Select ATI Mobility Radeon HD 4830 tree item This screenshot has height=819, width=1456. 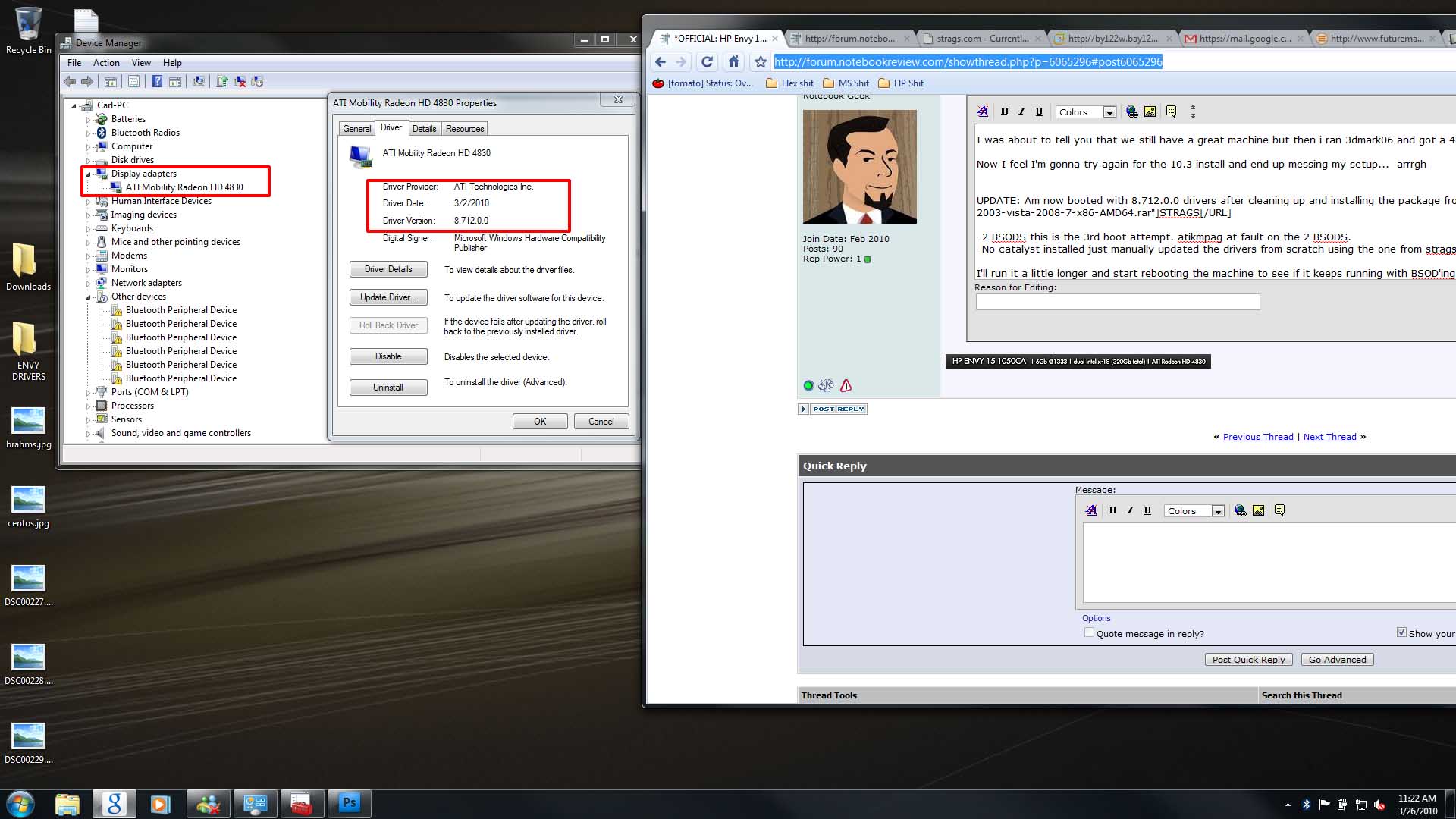[184, 187]
